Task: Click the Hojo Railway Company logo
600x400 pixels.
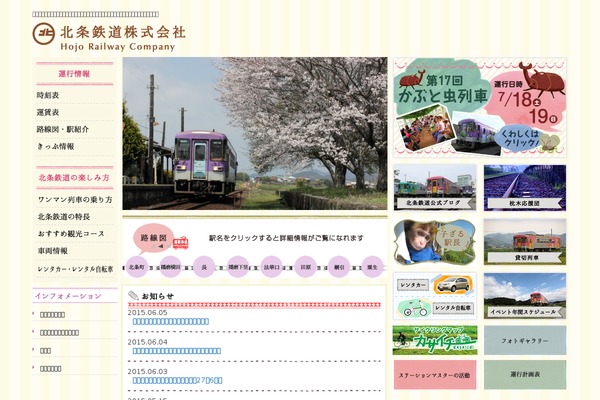Action: (109, 37)
